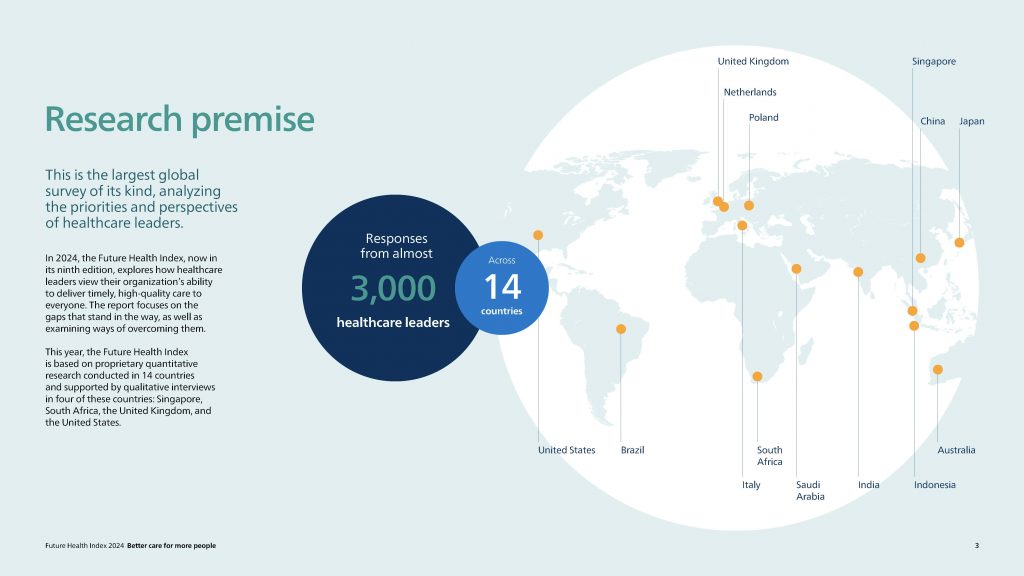Click the orange marker for India
Image resolution: width=1024 pixels, height=576 pixels.
858,272
